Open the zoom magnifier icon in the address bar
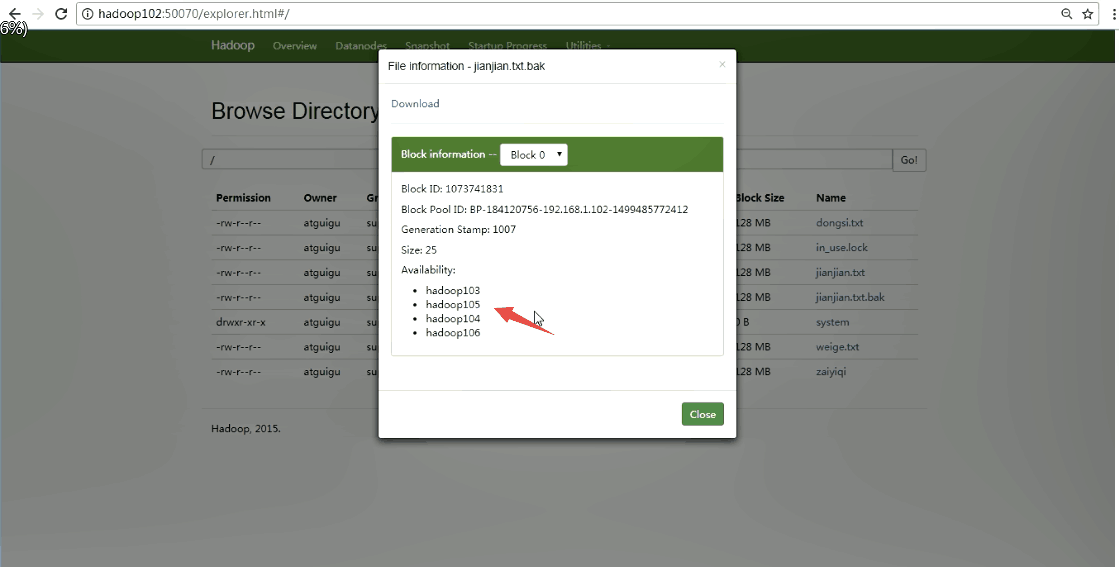Viewport: 1119px width, 567px height. click(1066, 14)
